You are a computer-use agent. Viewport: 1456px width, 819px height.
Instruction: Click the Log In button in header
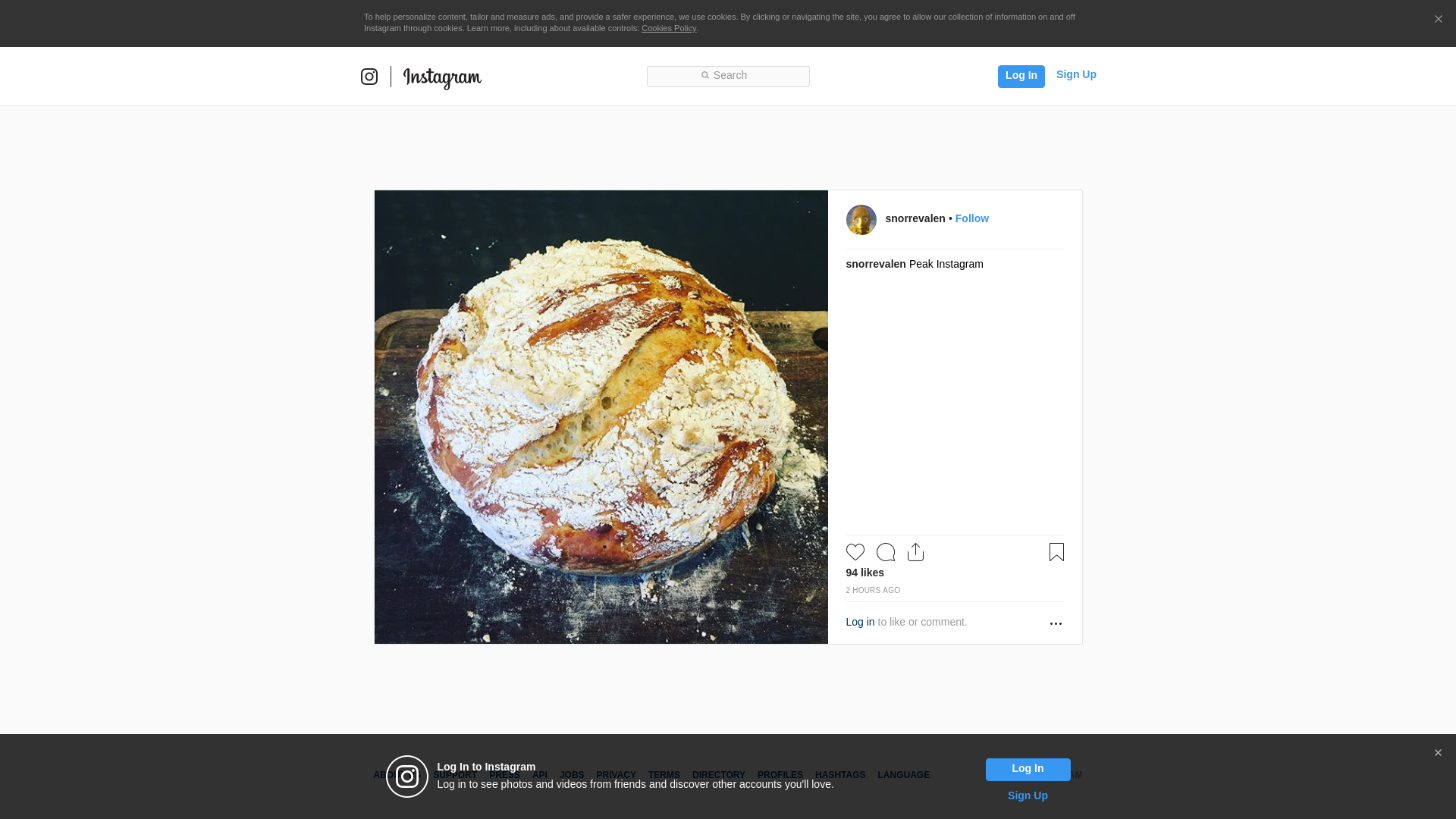(1021, 76)
